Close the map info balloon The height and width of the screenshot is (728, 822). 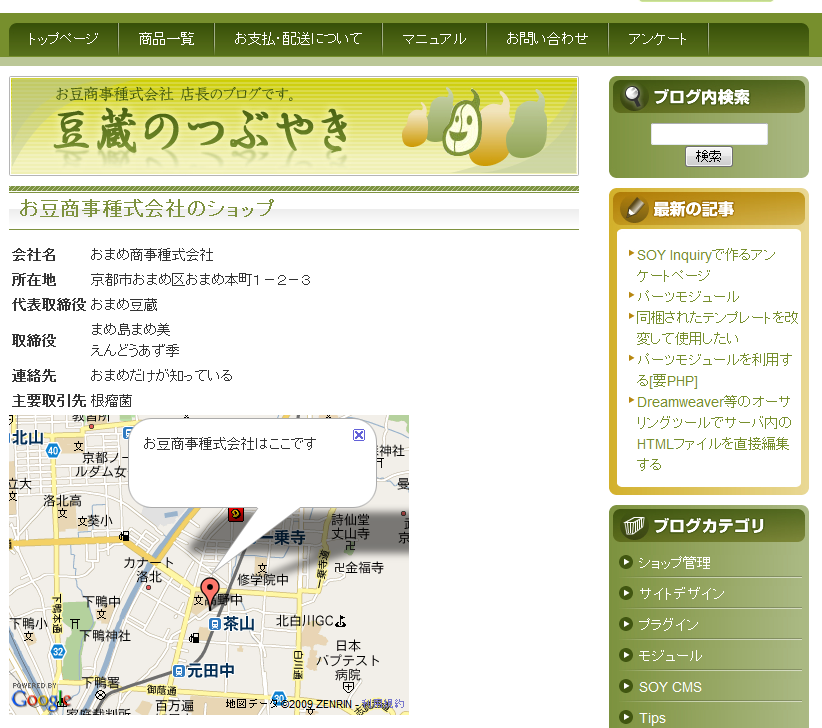(x=359, y=435)
